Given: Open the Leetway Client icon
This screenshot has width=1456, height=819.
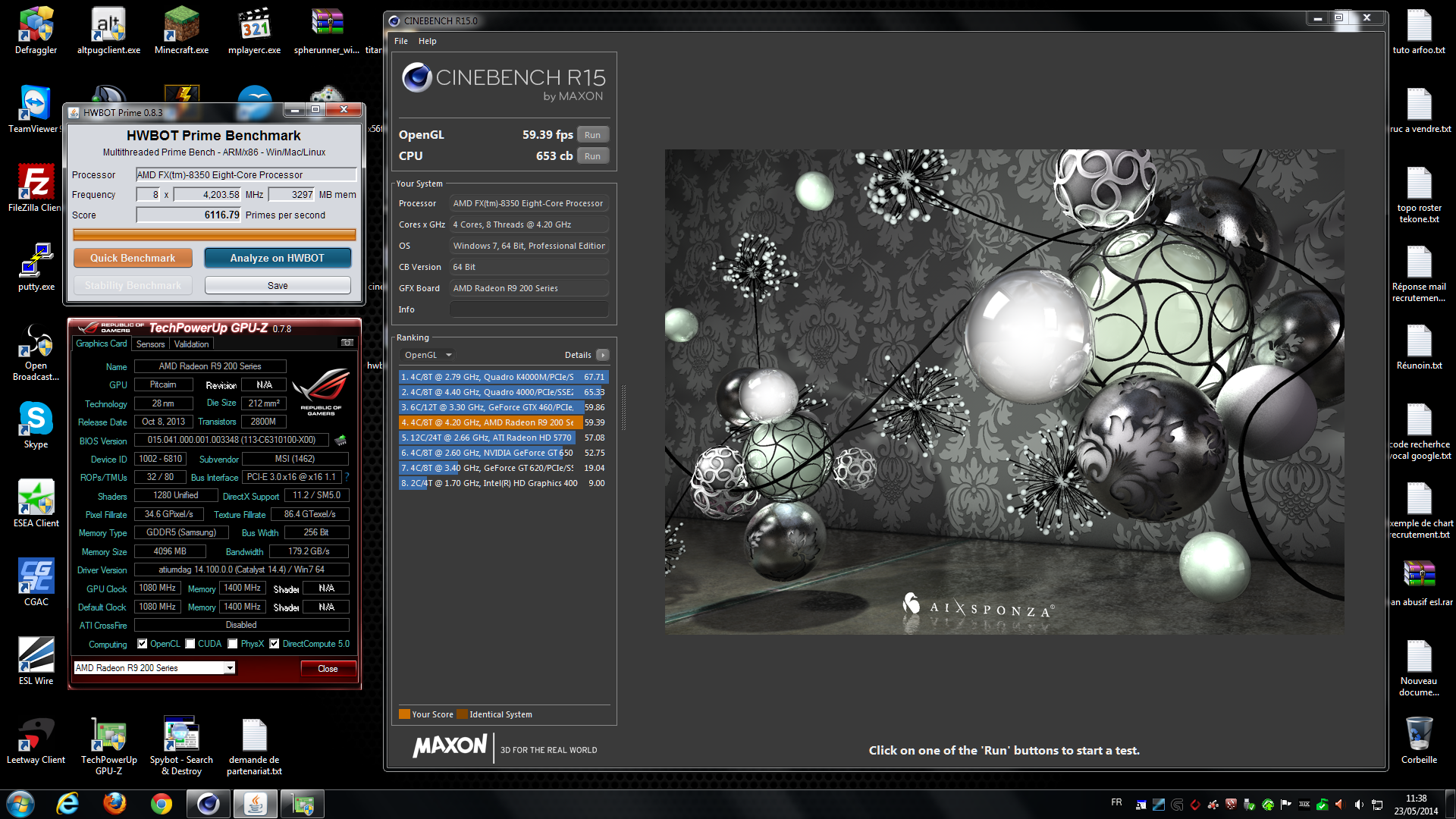Looking at the screenshot, I should [x=36, y=740].
